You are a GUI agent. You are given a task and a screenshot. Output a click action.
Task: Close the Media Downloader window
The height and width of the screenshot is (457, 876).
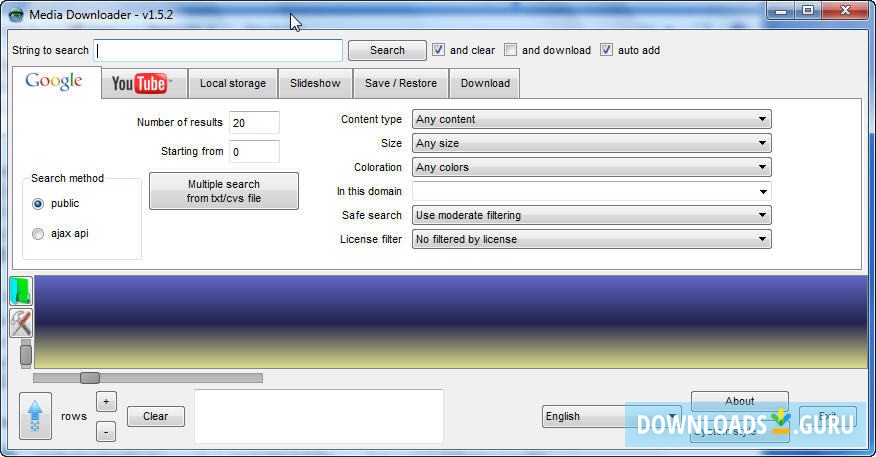click(845, 11)
